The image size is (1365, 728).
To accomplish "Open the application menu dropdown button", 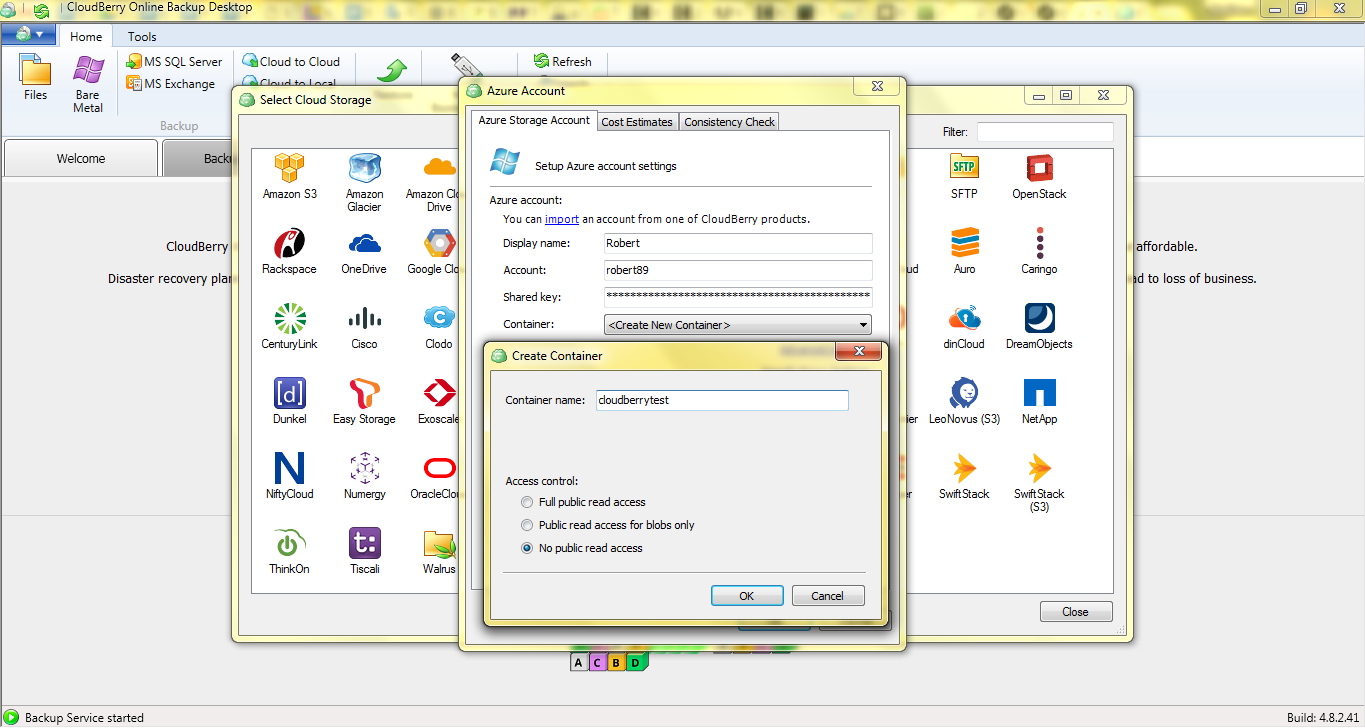I will [29, 35].
